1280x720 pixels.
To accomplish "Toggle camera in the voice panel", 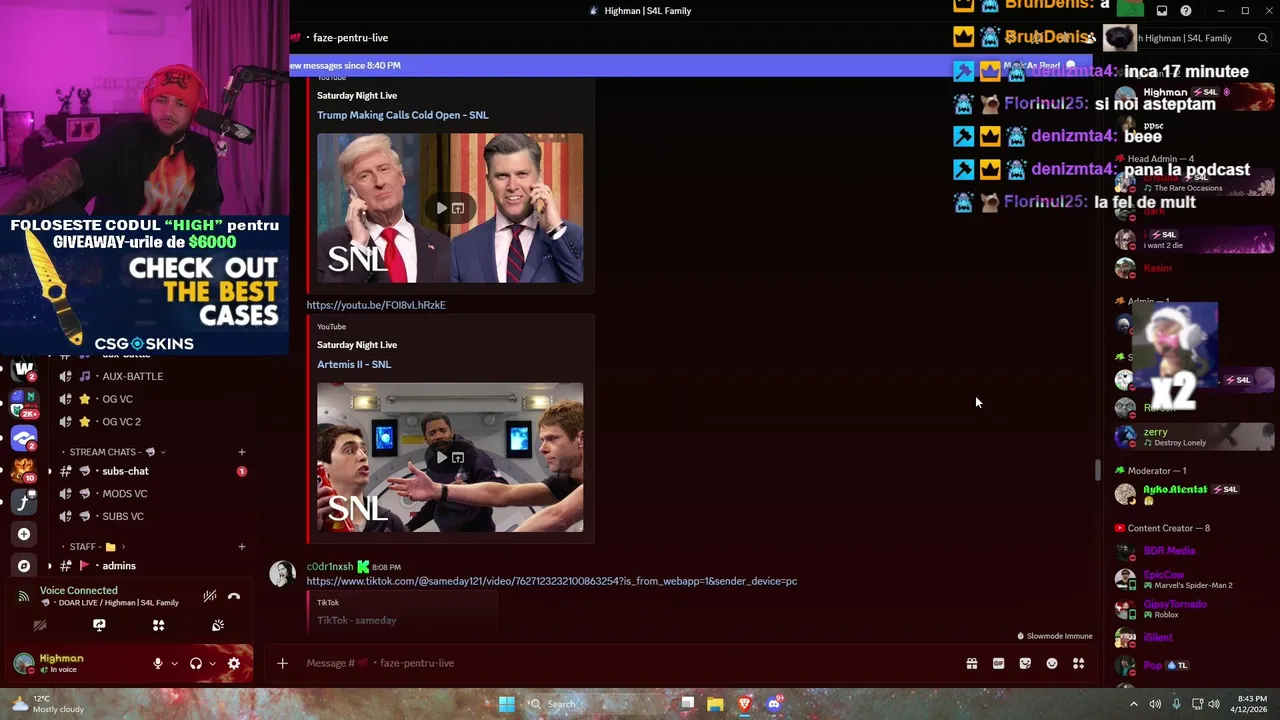I will 40,625.
